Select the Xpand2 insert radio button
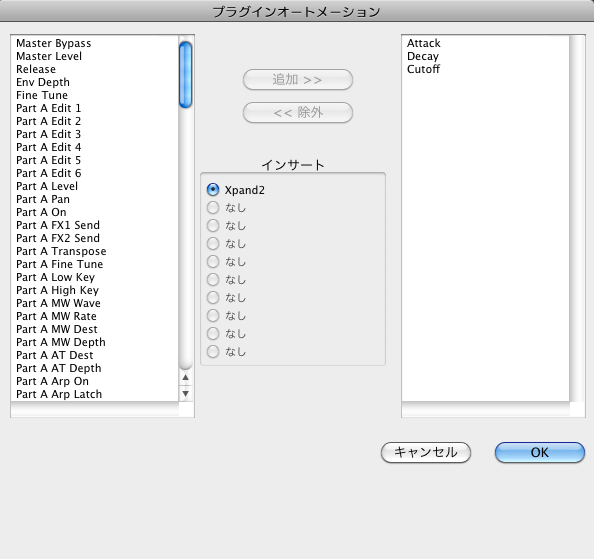The image size is (594, 559). click(x=213, y=190)
